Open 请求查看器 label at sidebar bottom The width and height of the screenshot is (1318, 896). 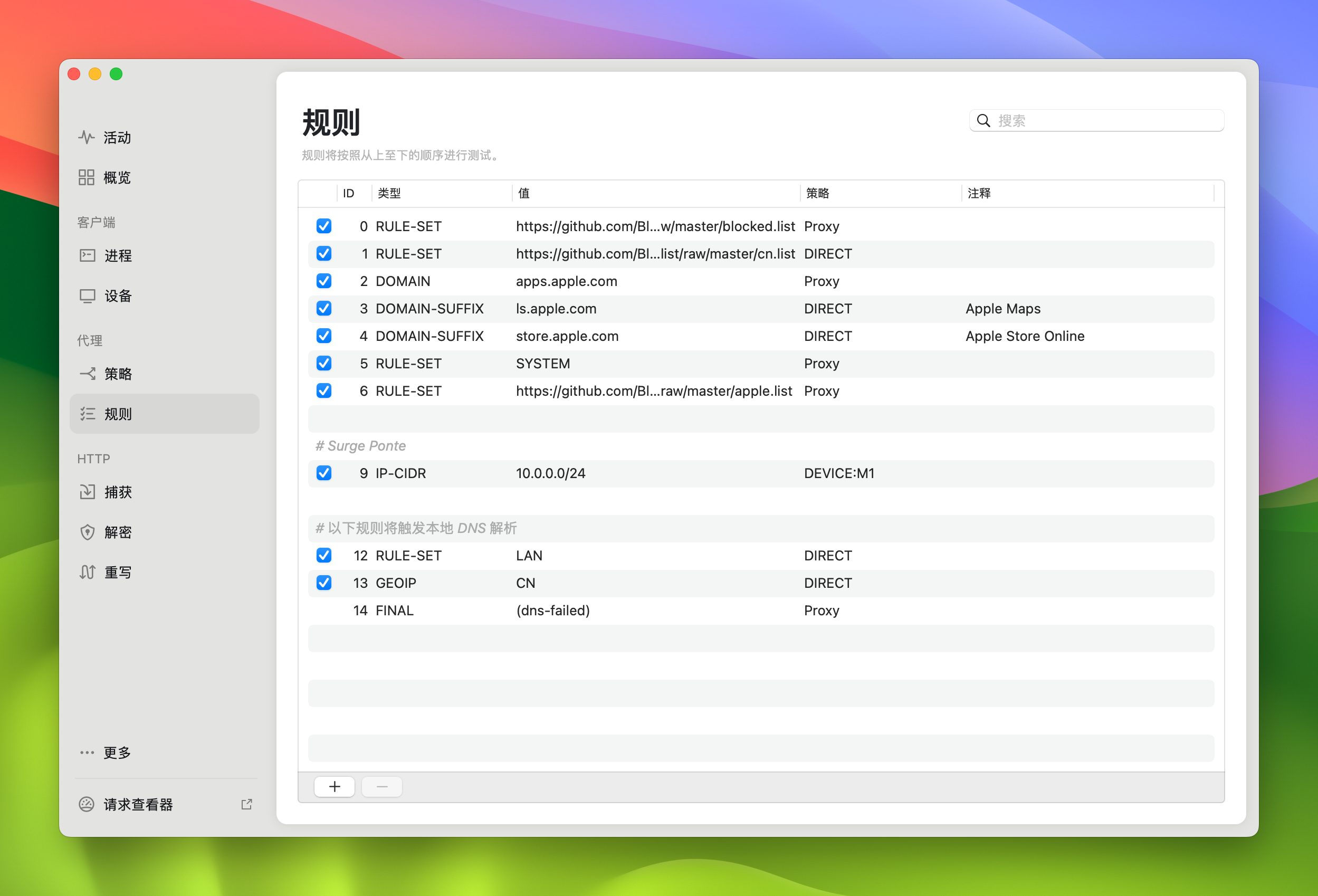(138, 804)
